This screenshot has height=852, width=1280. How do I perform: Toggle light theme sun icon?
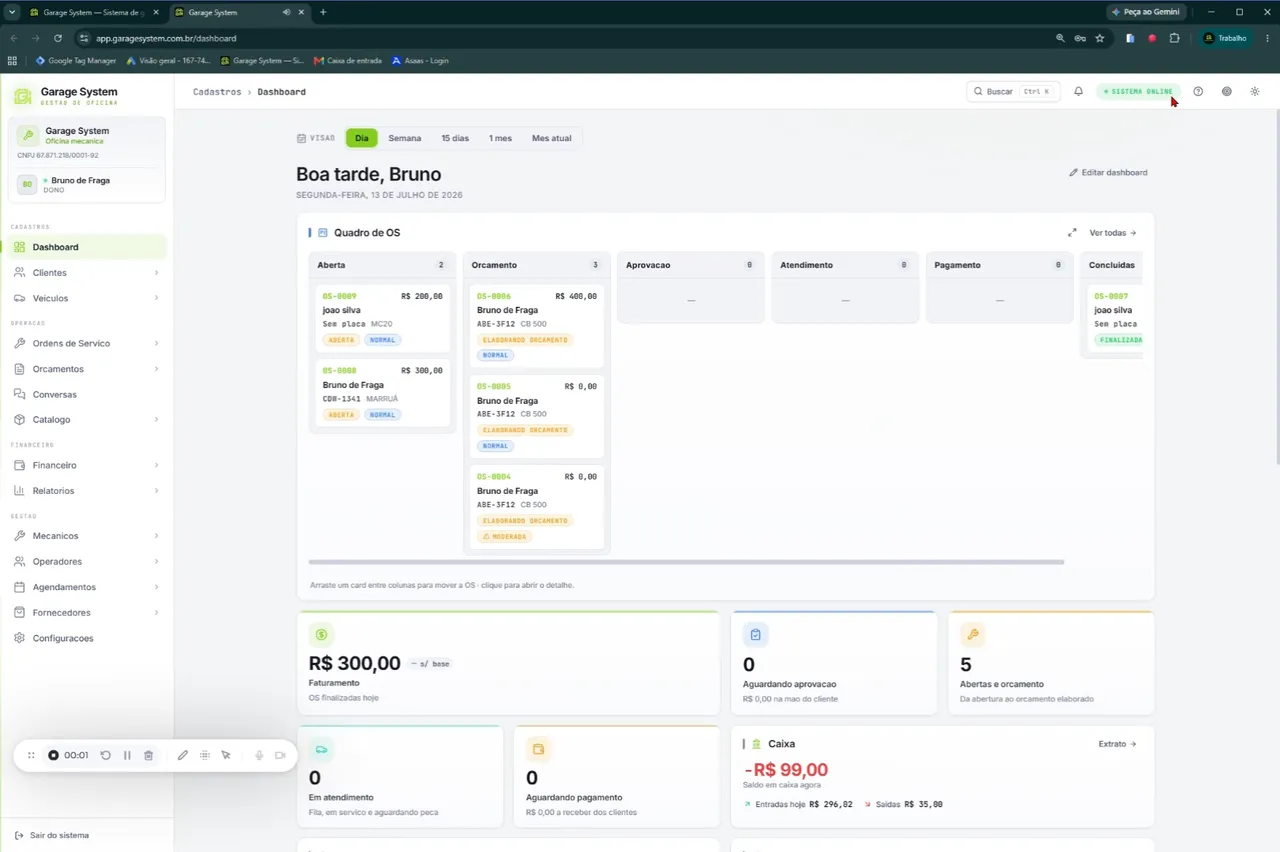point(1255,91)
